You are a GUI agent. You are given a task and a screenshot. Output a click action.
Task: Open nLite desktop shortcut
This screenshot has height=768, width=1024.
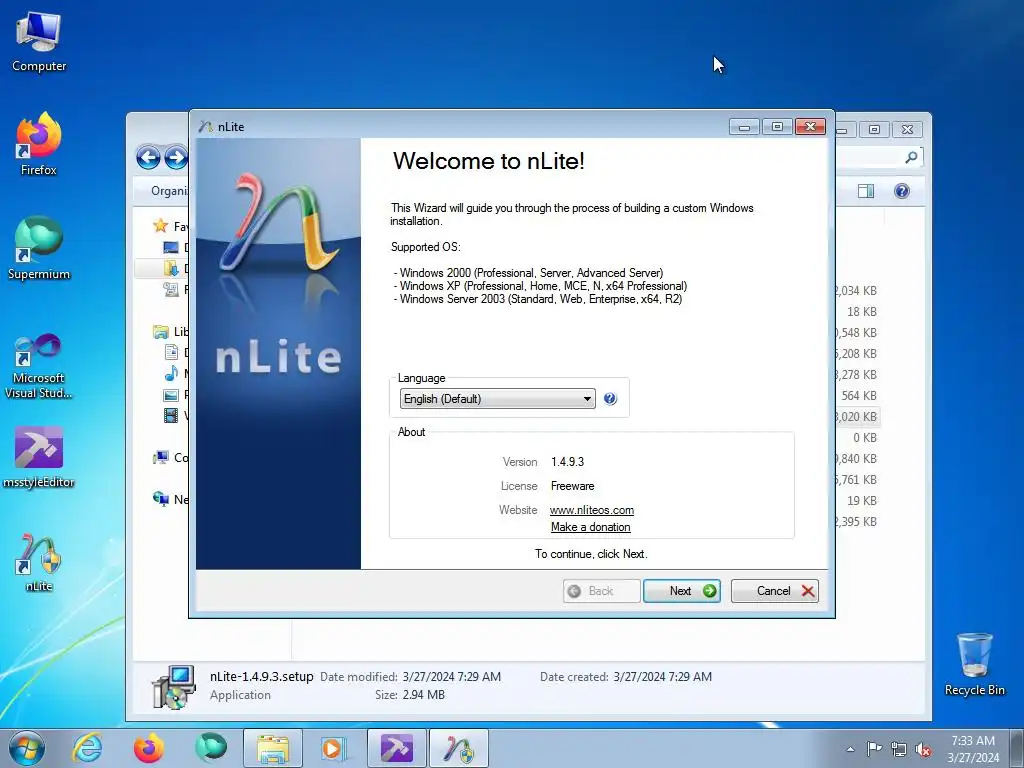point(39,563)
